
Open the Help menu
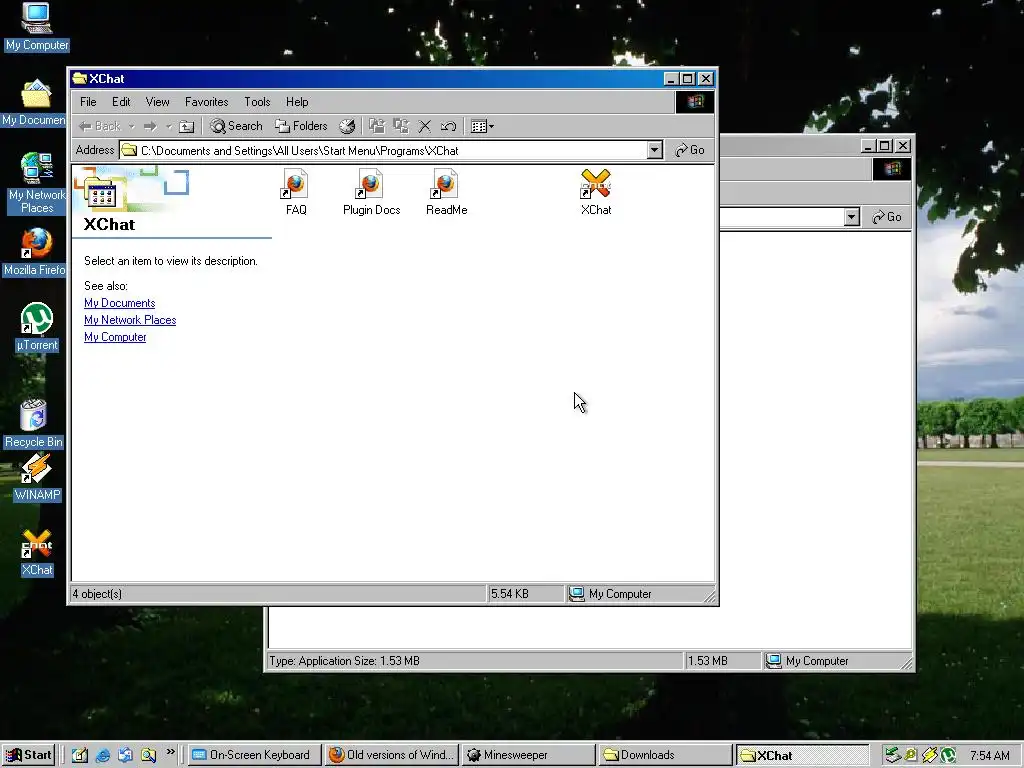(x=297, y=102)
